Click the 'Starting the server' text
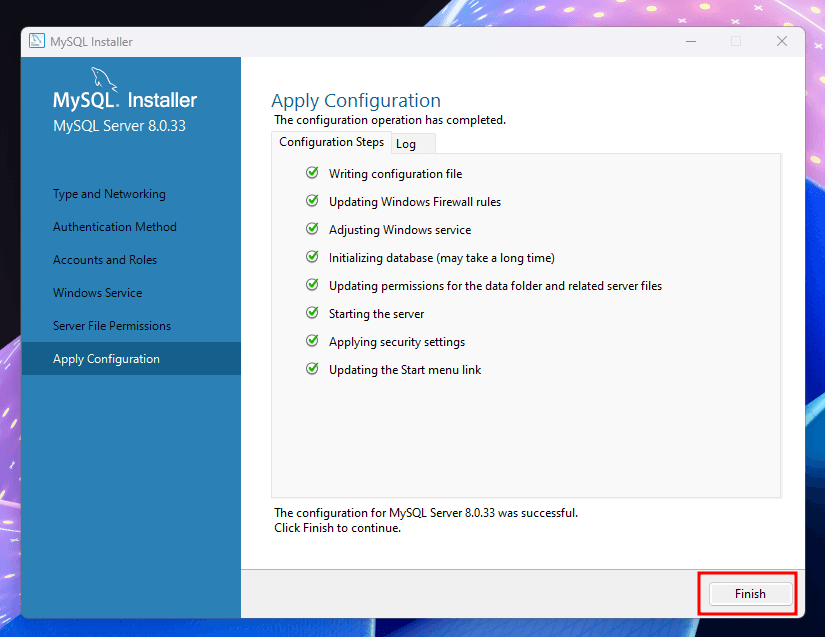The image size is (825, 637). tap(376, 314)
